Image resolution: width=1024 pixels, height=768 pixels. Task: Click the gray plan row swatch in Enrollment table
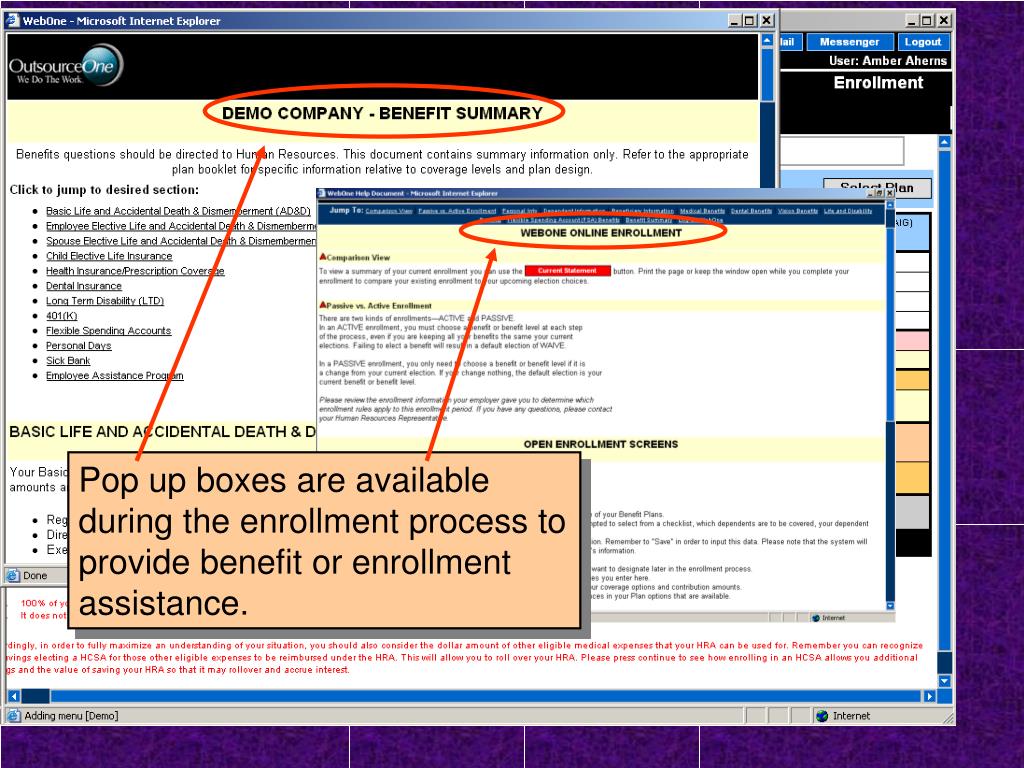pos(912,512)
